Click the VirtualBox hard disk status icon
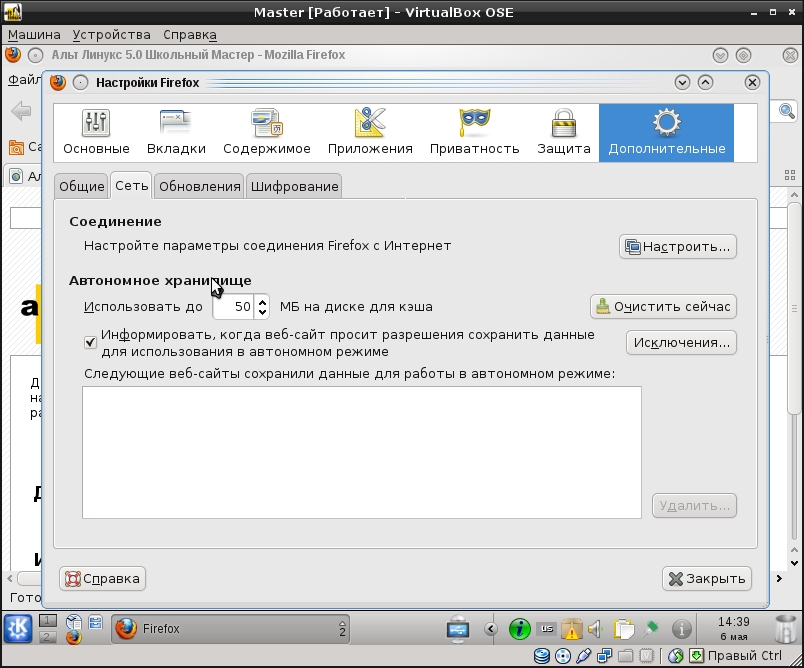The width and height of the screenshot is (804, 668). tap(542, 655)
